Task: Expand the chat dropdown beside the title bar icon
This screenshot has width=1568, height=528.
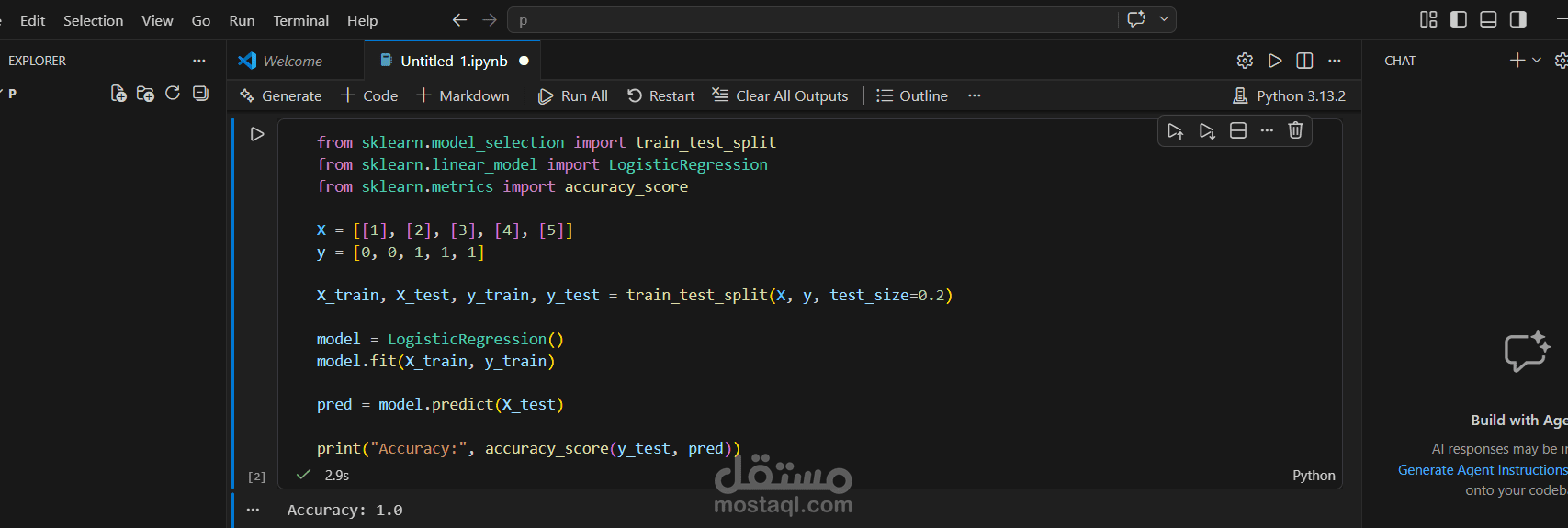Action: tap(1164, 19)
